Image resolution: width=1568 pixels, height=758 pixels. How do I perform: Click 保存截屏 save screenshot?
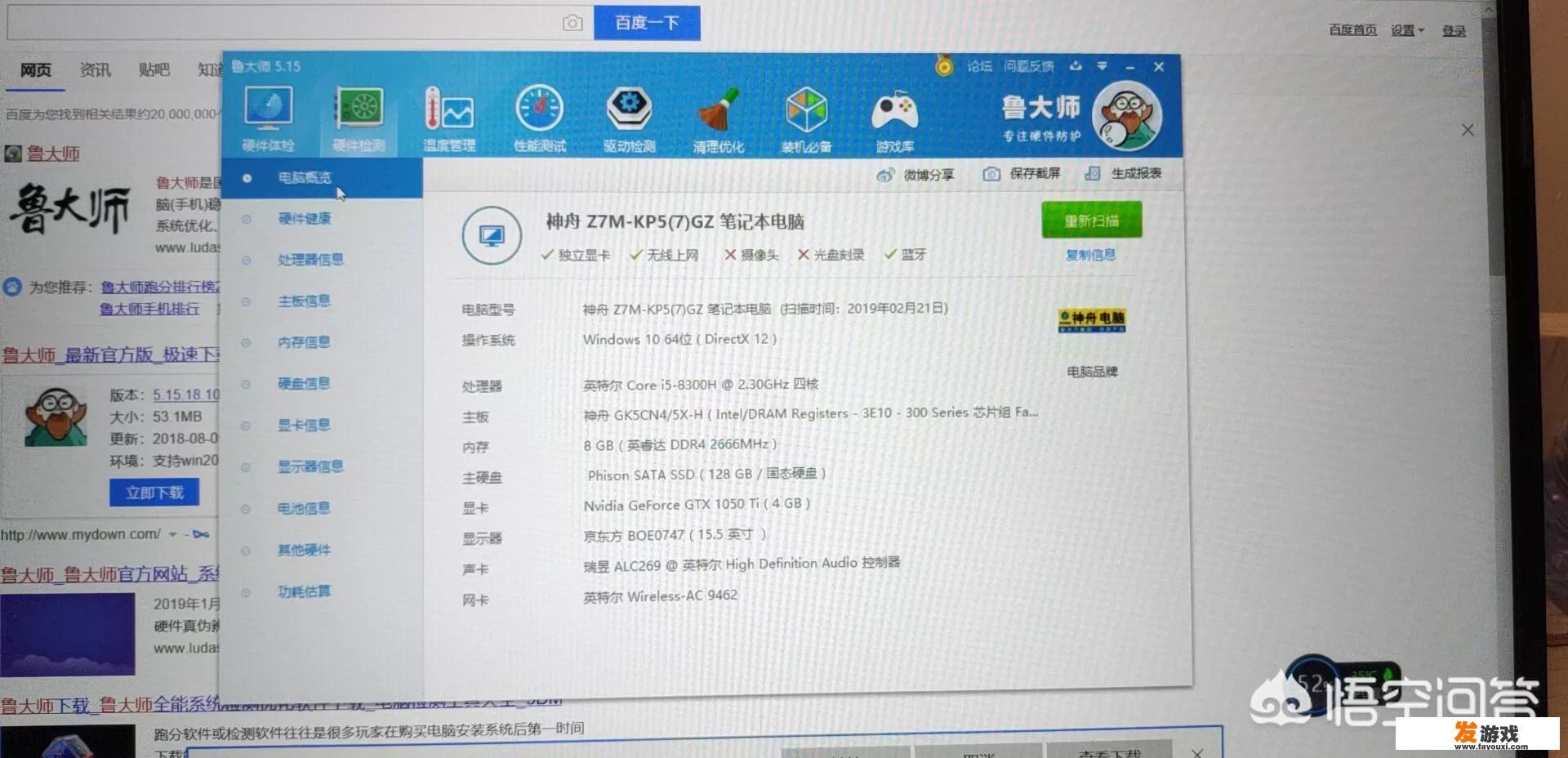pyautogui.click(x=1022, y=174)
